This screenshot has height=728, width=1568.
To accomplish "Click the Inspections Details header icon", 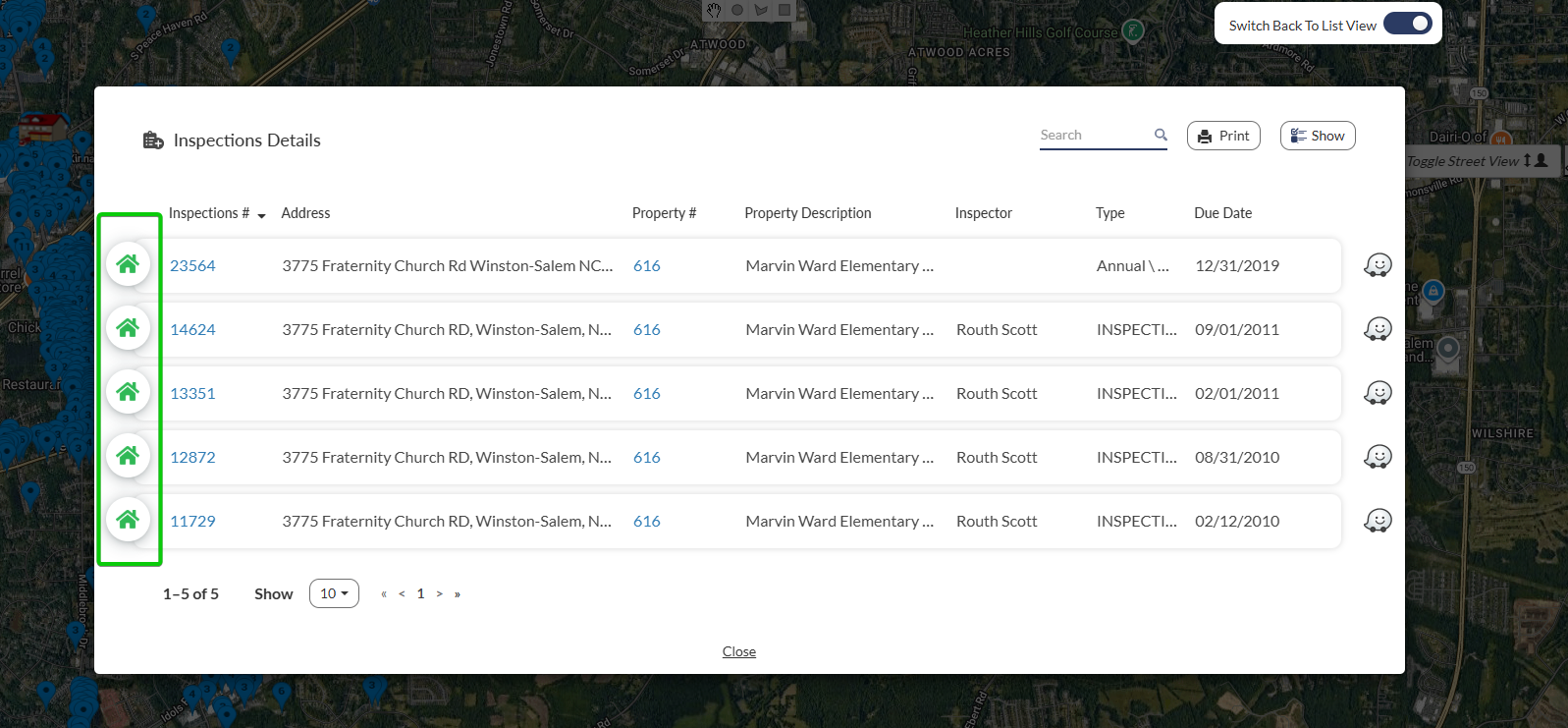I will [x=153, y=140].
